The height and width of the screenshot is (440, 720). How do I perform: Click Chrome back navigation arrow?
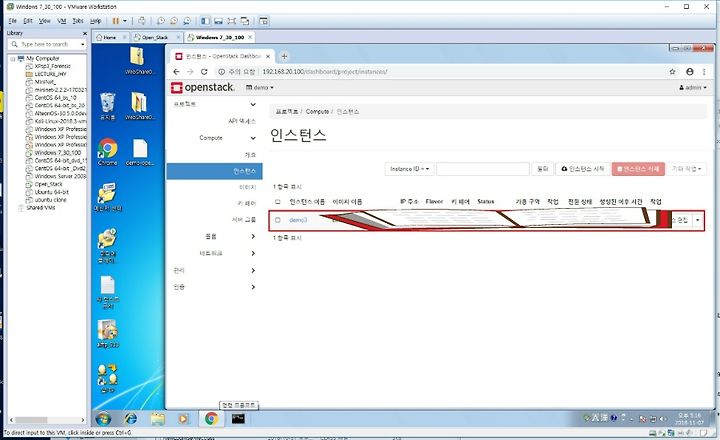pos(176,72)
